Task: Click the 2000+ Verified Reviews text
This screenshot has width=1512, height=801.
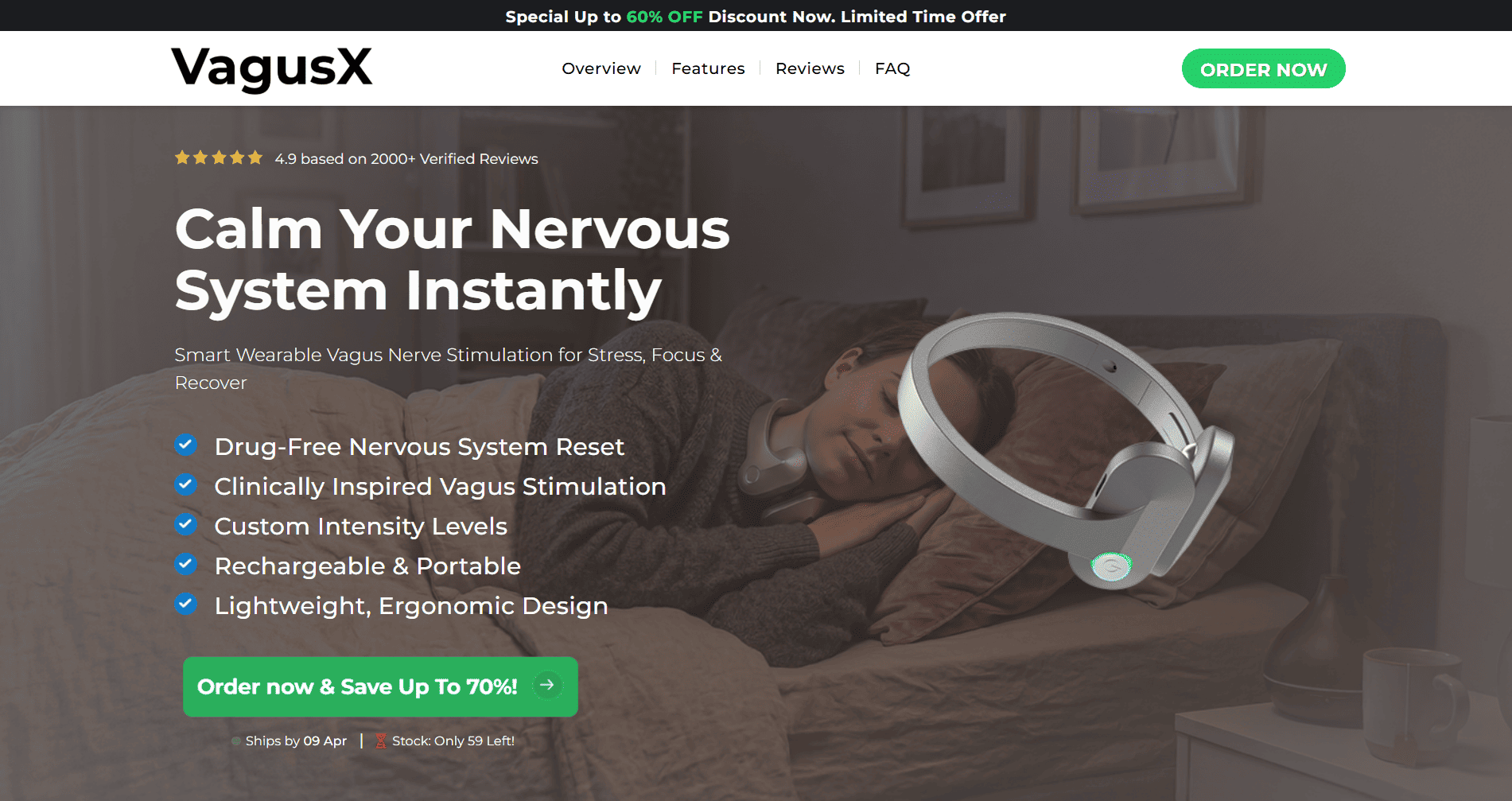Action: pyautogui.click(x=454, y=158)
